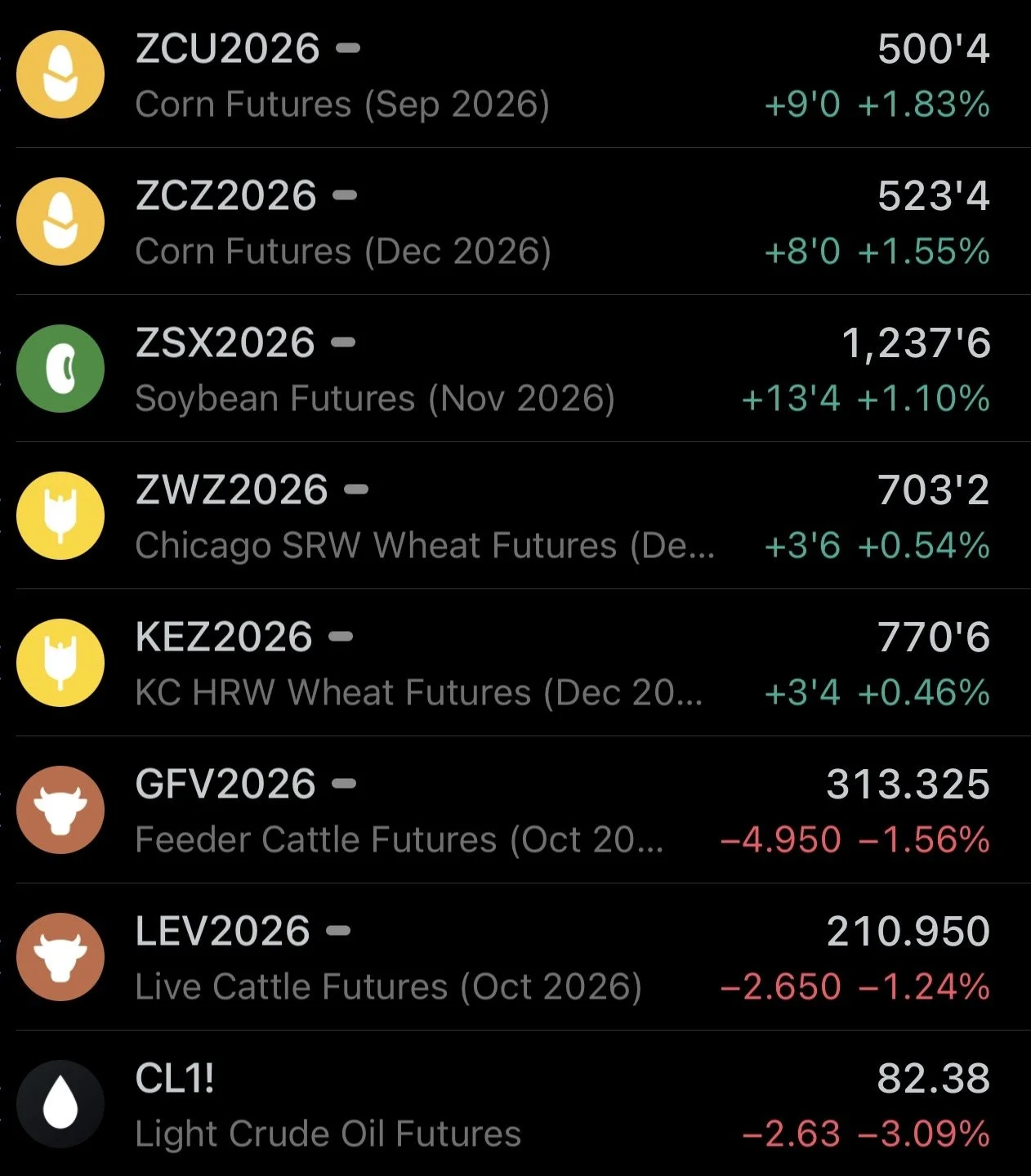Tap the 82.38 crude oil price

(x=933, y=1079)
